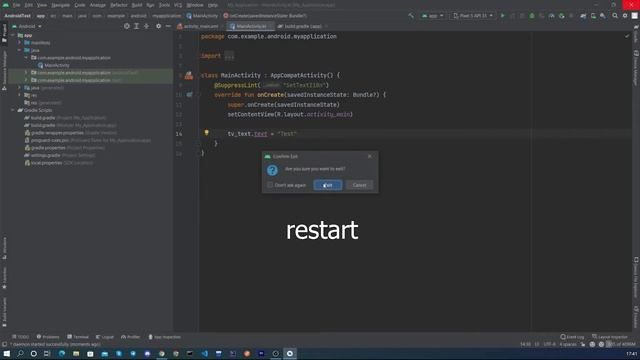The height and width of the screenshot is (360, 640).
Task: Collapse the java folder node
Action: click(x=19, y=50)
